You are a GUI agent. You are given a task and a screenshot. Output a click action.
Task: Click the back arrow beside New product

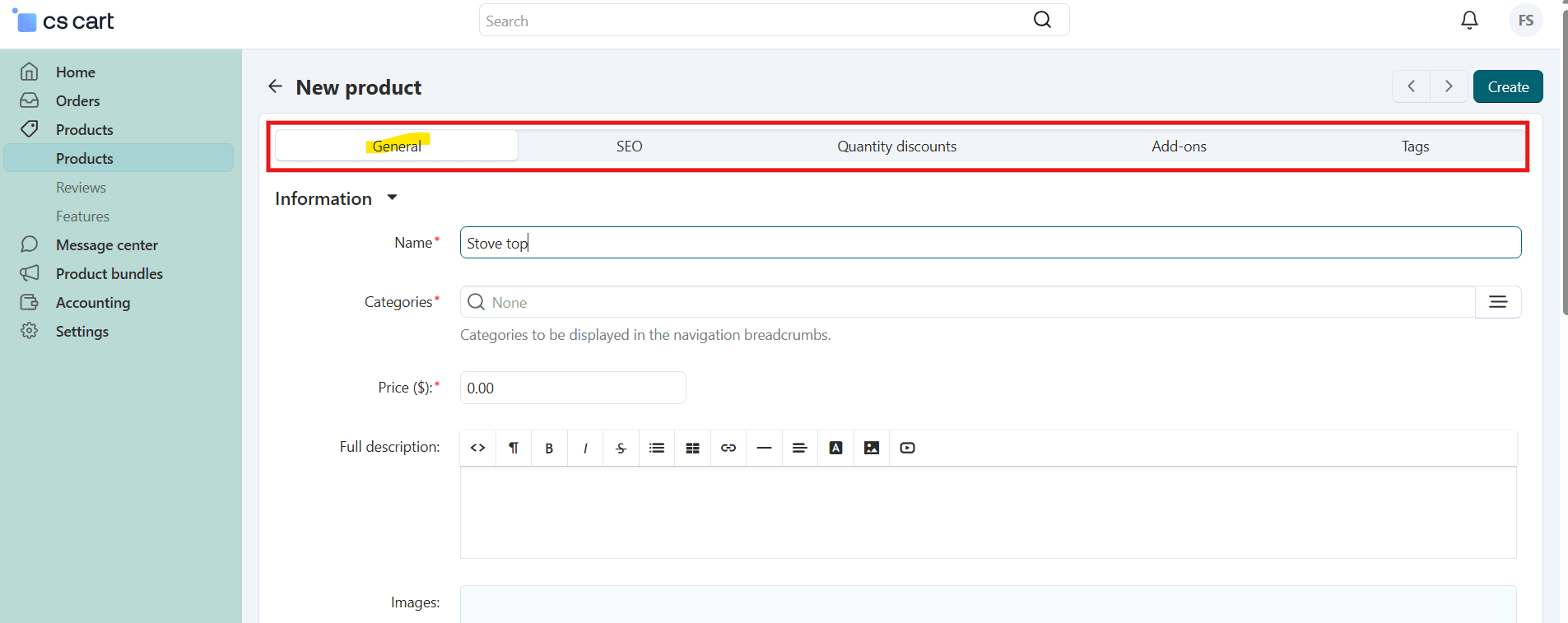click(275, 86)
